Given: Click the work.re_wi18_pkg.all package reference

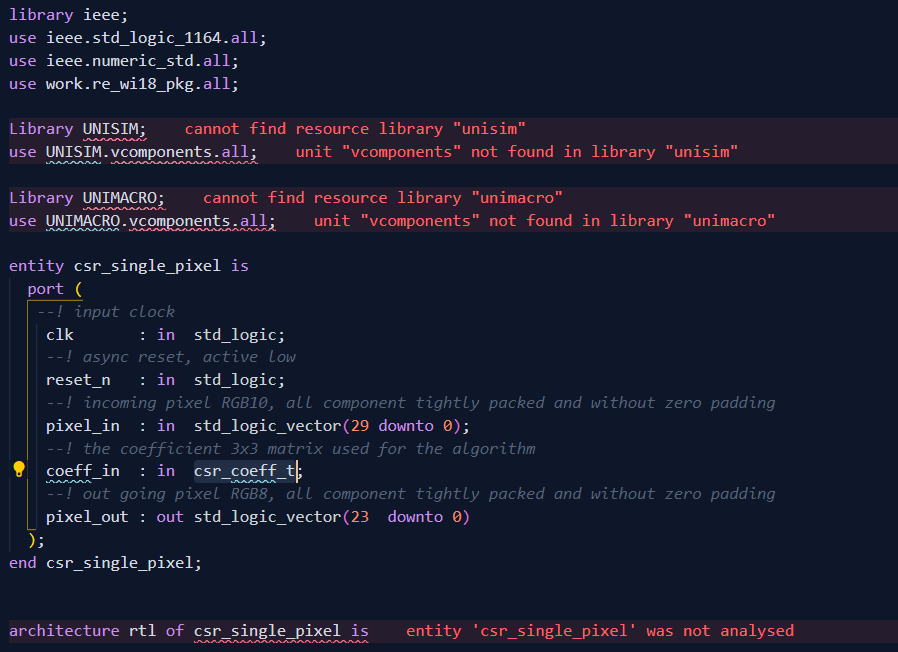Looking at the screenshot, I should pos(142,83).
